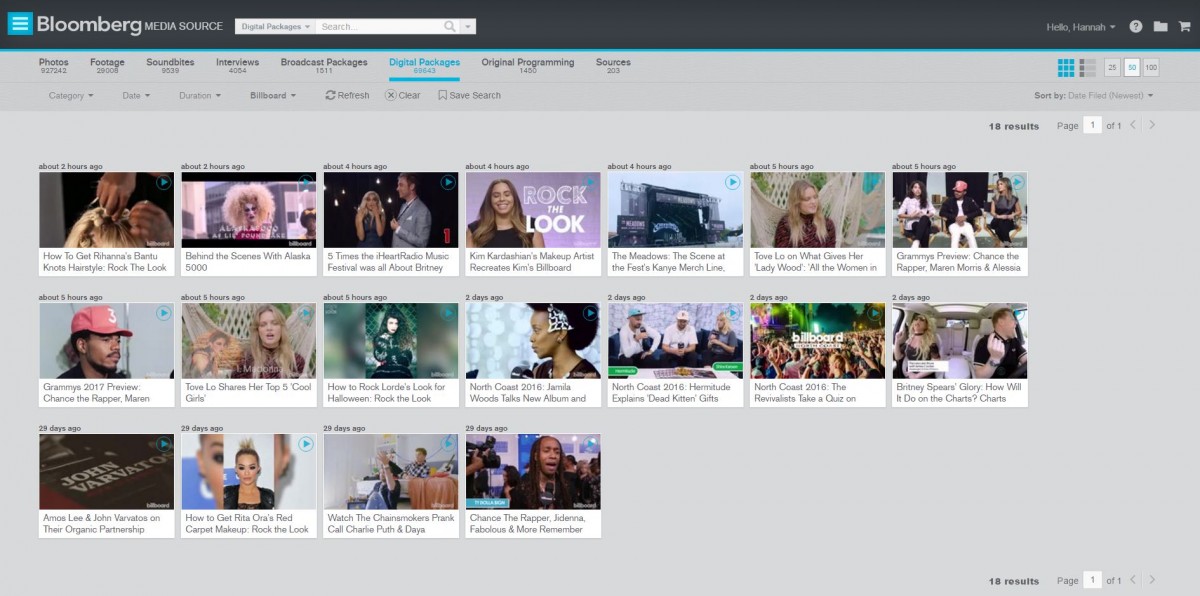
Task: Open the Billboard filter dropdown
Action: pos(274,96)
